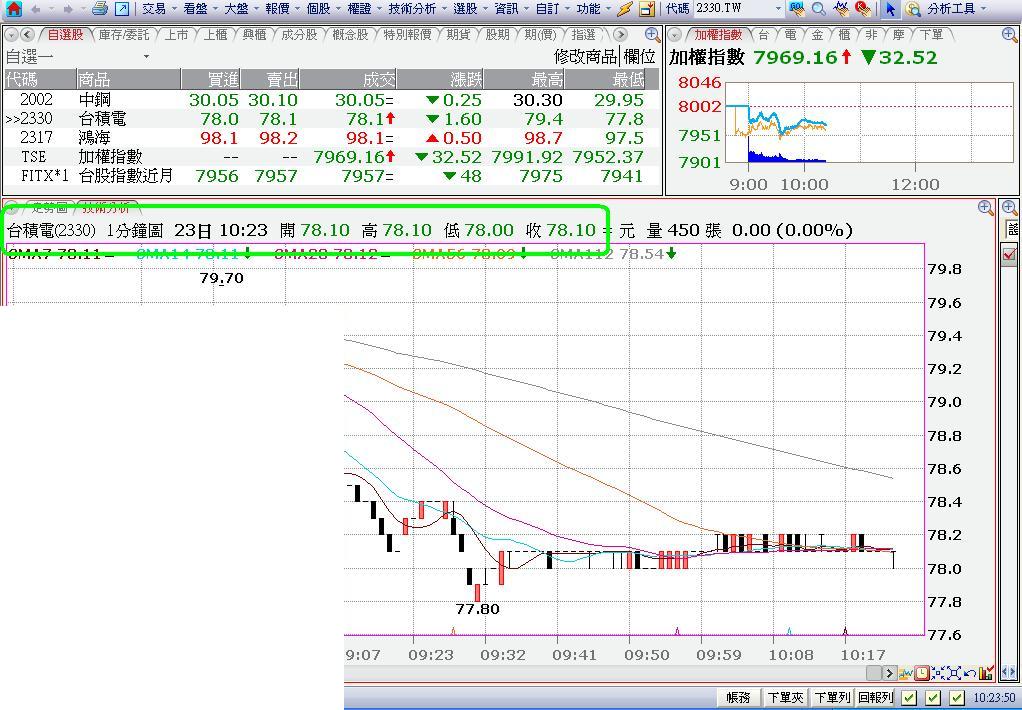Open the 下單列 button
The width and height of the screenshot is (1022, 710).
coord(831,698)
